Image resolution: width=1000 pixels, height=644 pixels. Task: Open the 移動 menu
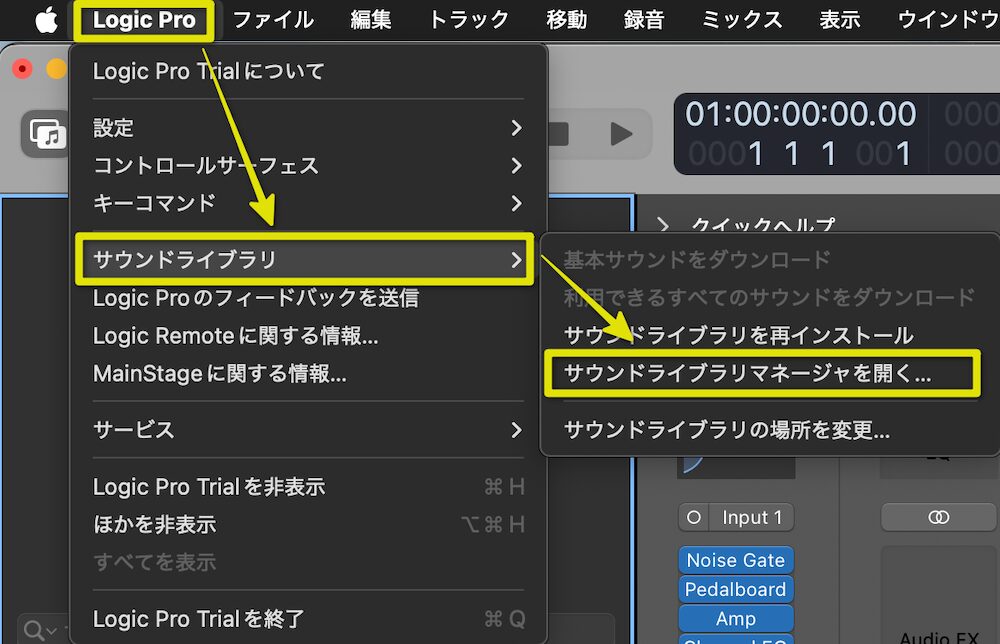566,20
